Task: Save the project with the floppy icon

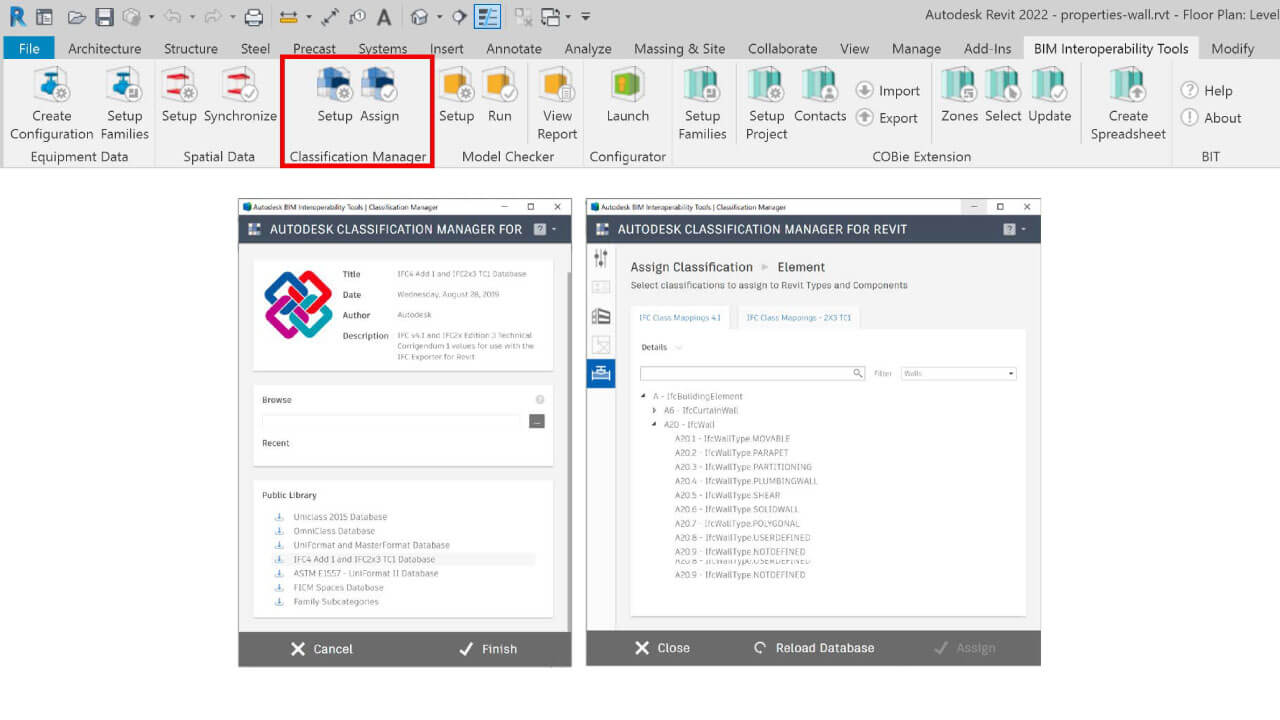Action: 105,17
